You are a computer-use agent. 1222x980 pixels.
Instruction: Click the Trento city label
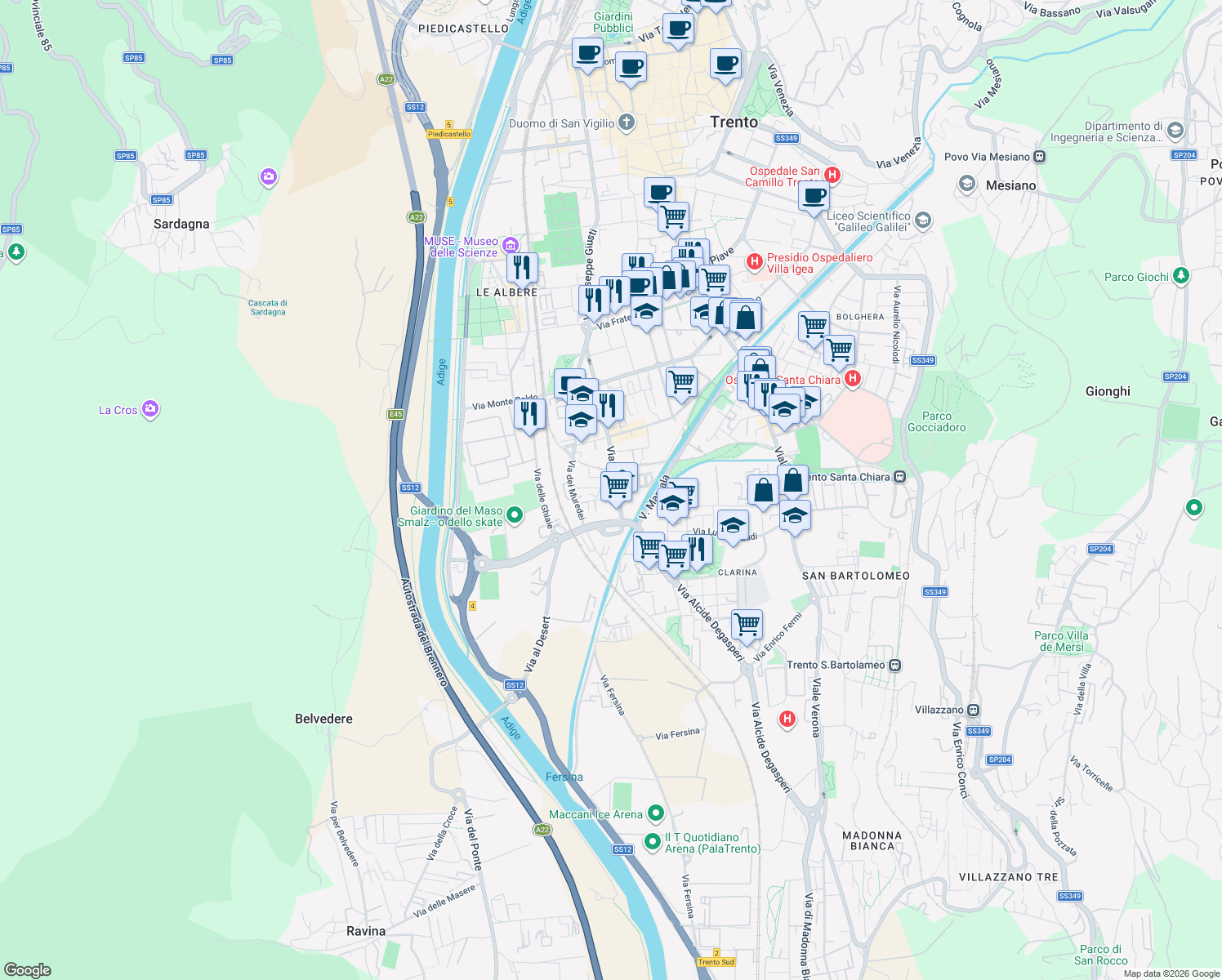[x=734, y=122]
